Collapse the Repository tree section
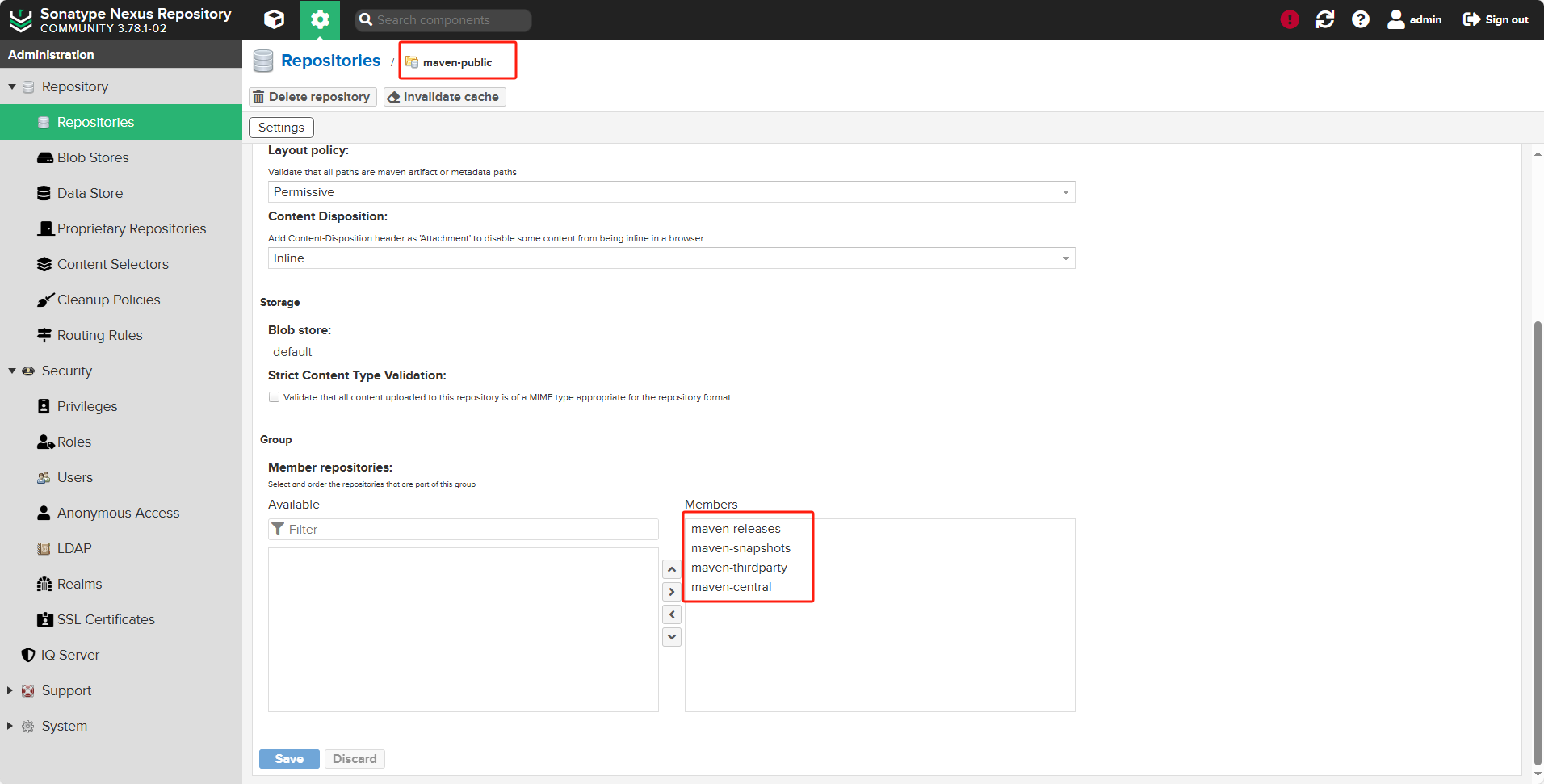 (x=12, y=86)
